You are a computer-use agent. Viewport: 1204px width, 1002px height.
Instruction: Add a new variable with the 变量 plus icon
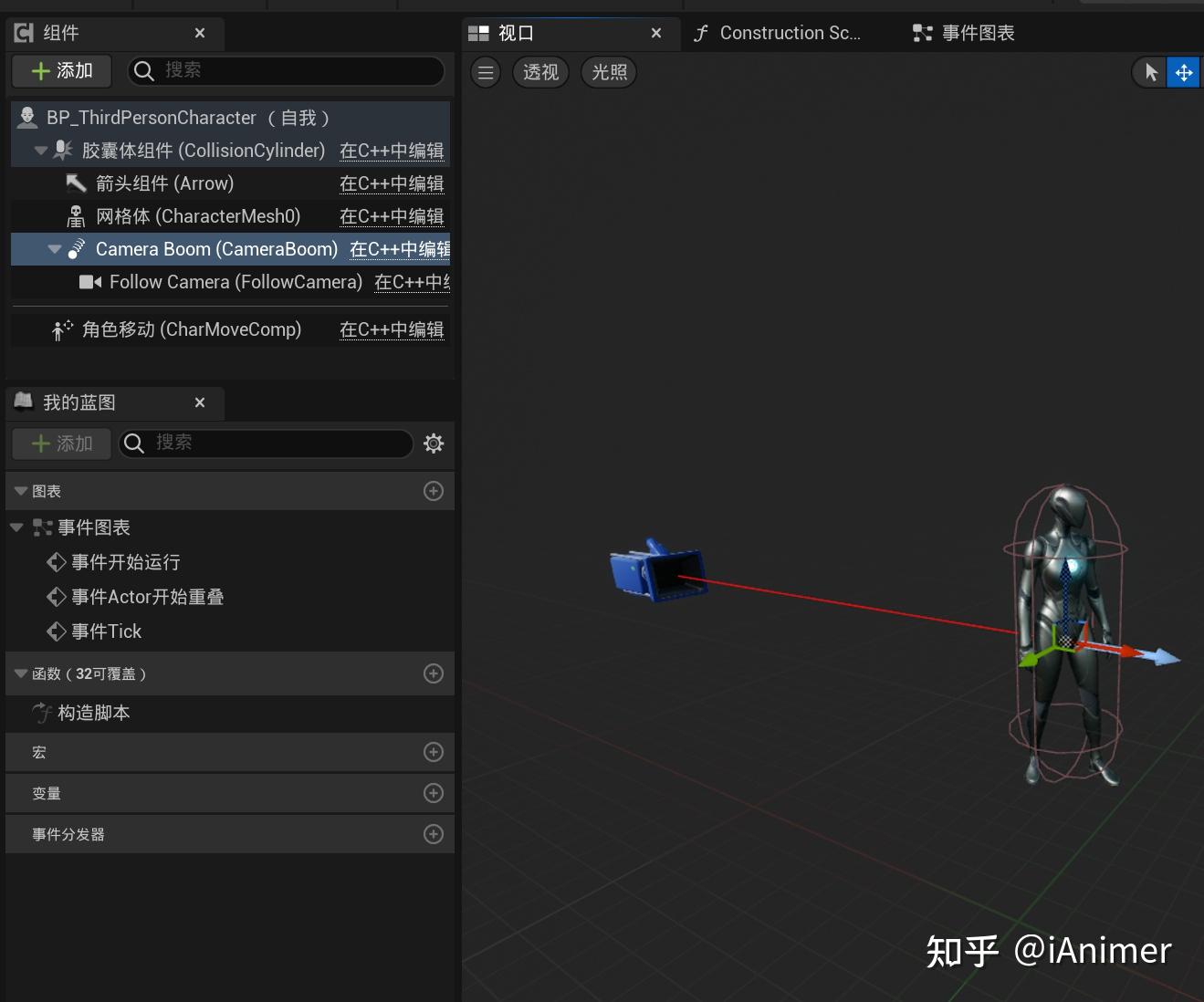click(x=434, y=793)
